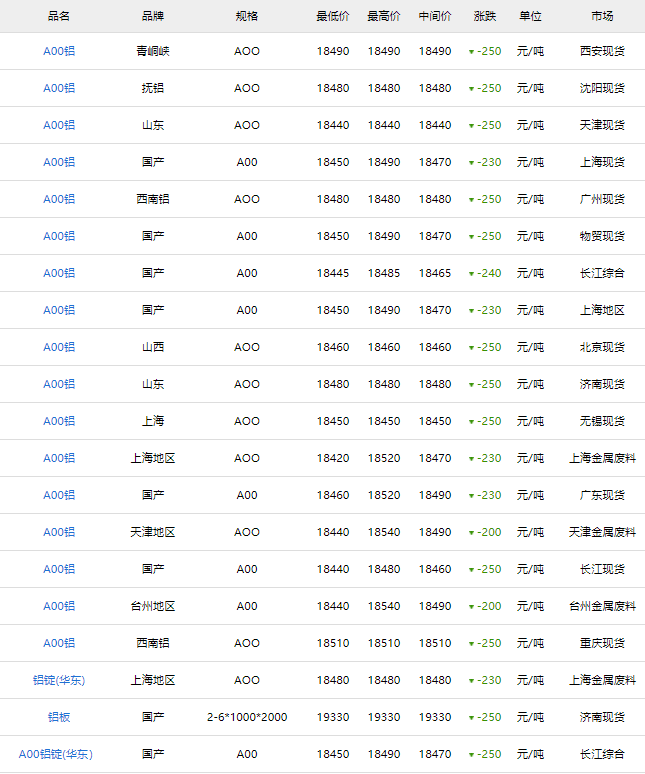This screenshot has width=645, height=774.
Task: Click the green triangle in the 广州现货 row
Action: pos(471,200)
